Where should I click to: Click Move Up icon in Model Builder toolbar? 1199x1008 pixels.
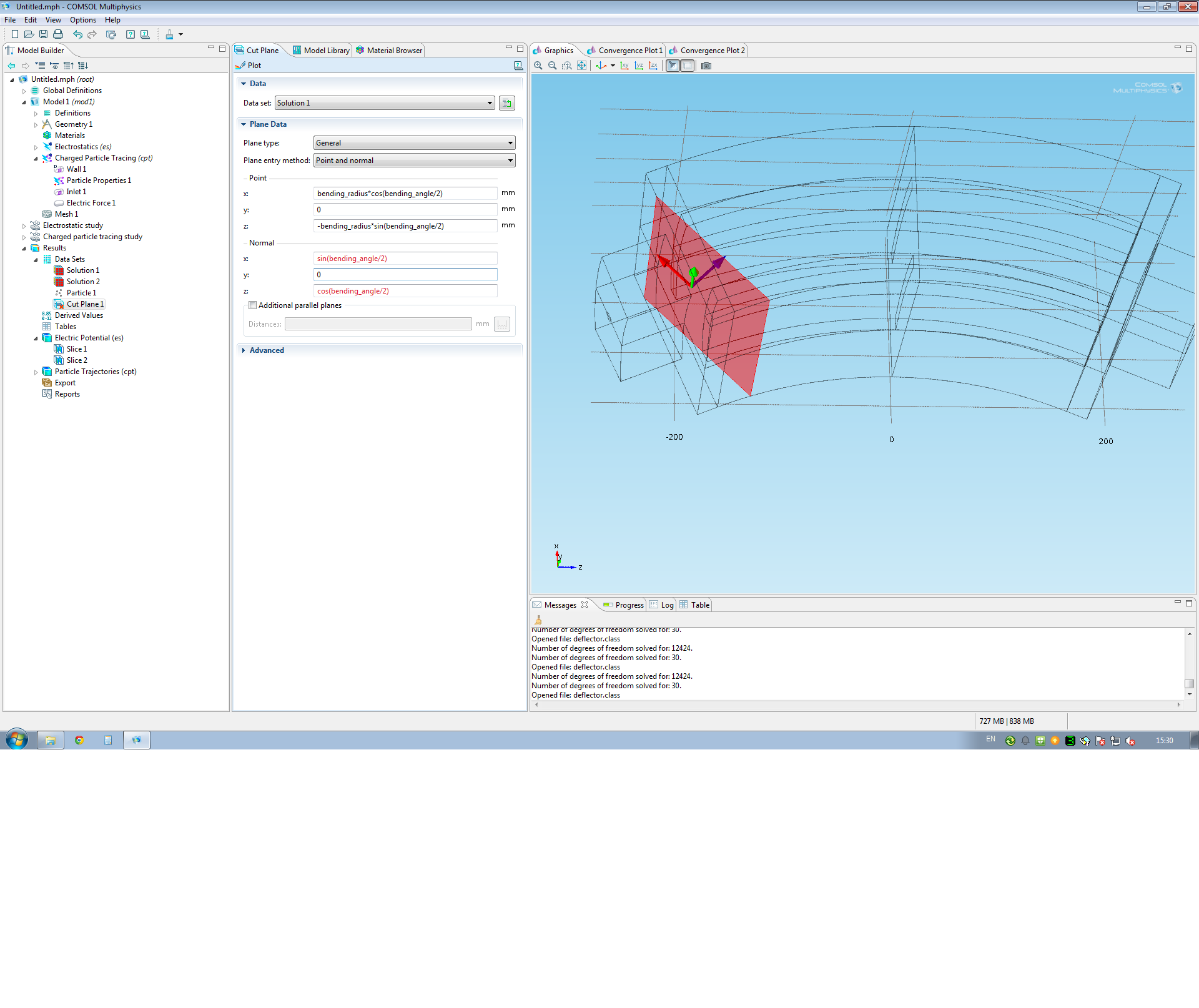point(69,66)
